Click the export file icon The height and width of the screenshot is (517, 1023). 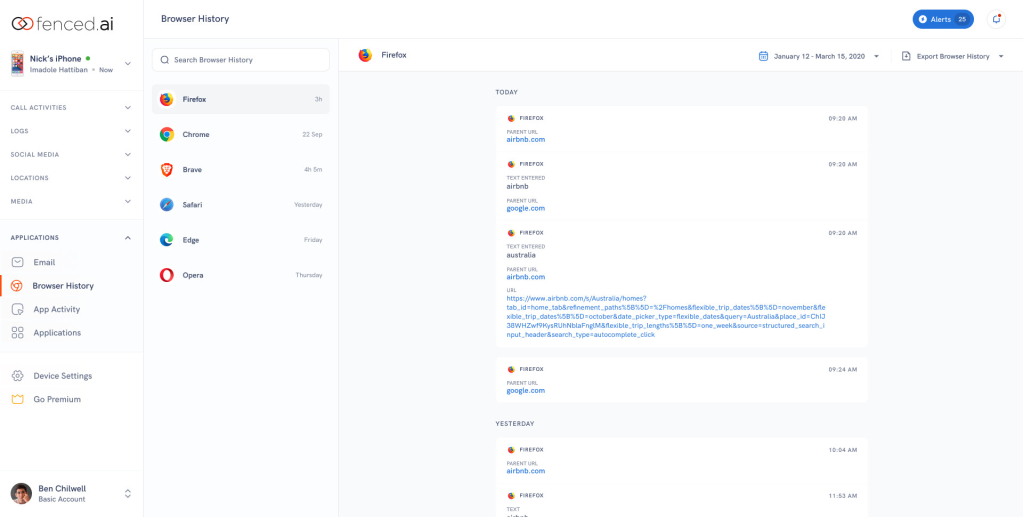tap(906, 56)
